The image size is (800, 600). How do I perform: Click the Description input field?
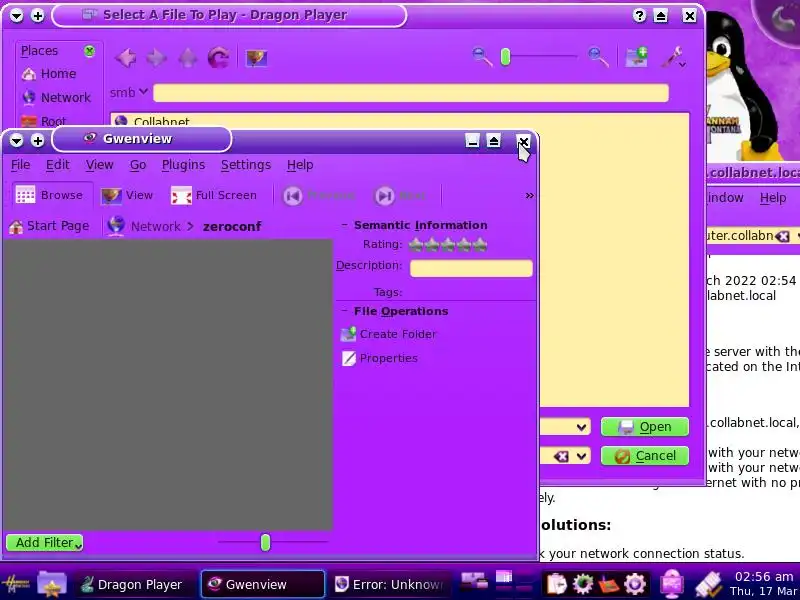(x=471, y=268)
